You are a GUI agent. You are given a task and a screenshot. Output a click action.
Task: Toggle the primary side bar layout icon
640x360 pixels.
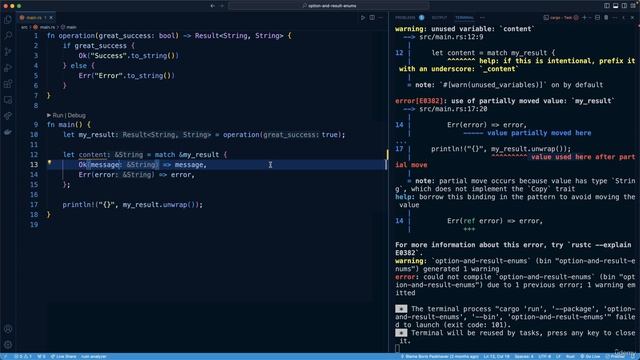coord(607,6)
